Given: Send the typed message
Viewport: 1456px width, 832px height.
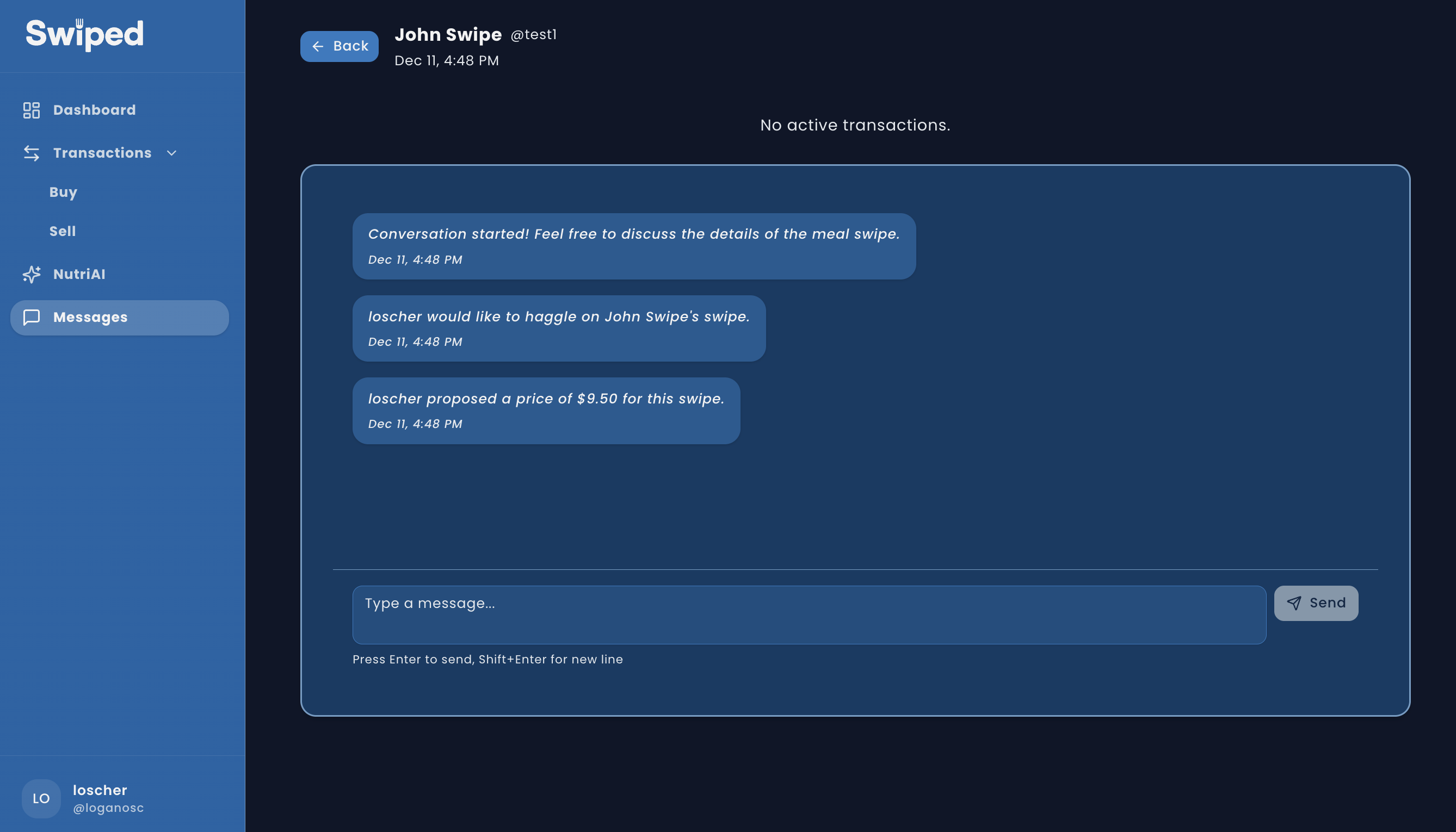Looking at the screenshot, I should click(x=1316, y=603).
